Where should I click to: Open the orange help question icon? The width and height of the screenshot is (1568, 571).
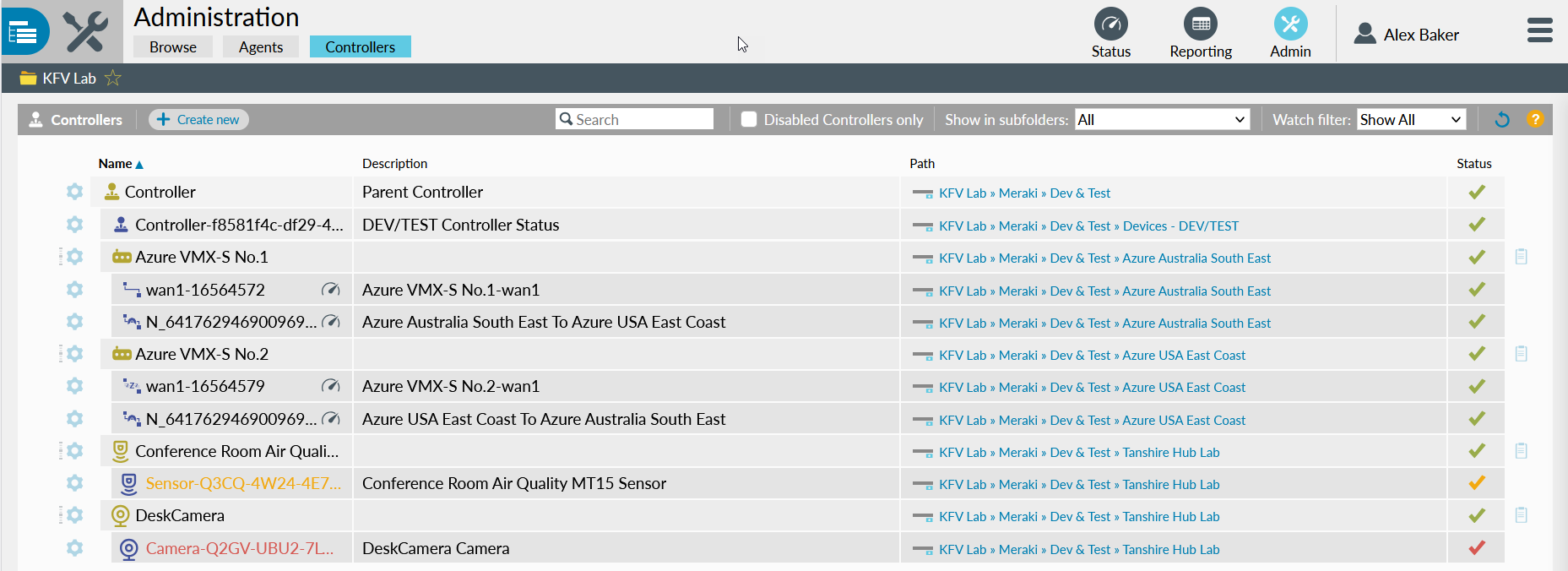click(x=1535, y=119)
